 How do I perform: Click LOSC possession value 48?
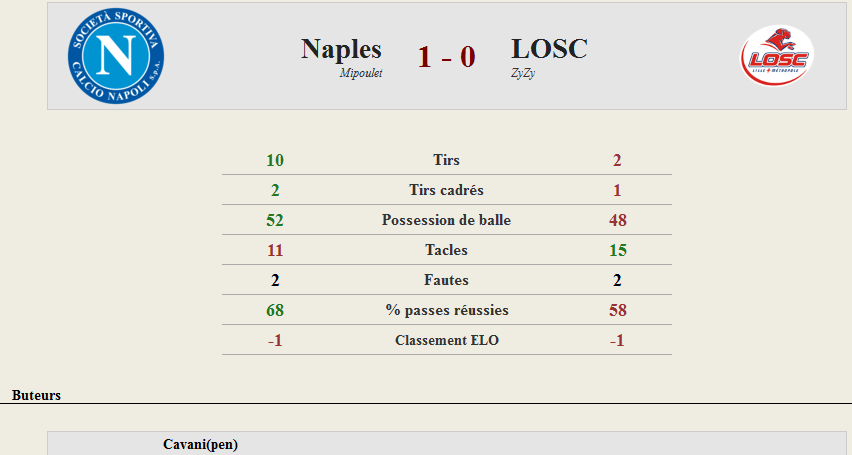[x=618, y=220]
